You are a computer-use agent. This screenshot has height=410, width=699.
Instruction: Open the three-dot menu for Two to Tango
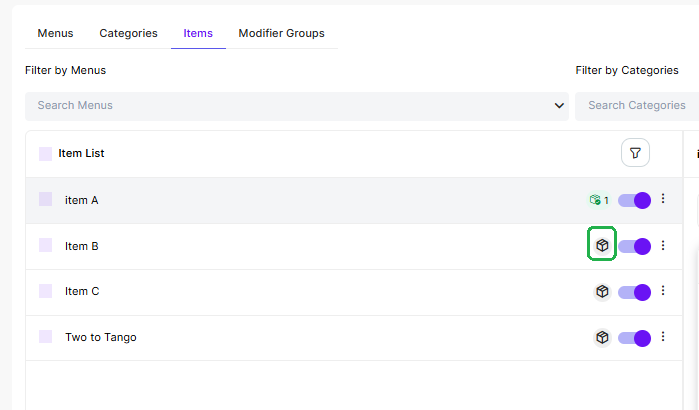pyautogui.click(x=662, y=337)
